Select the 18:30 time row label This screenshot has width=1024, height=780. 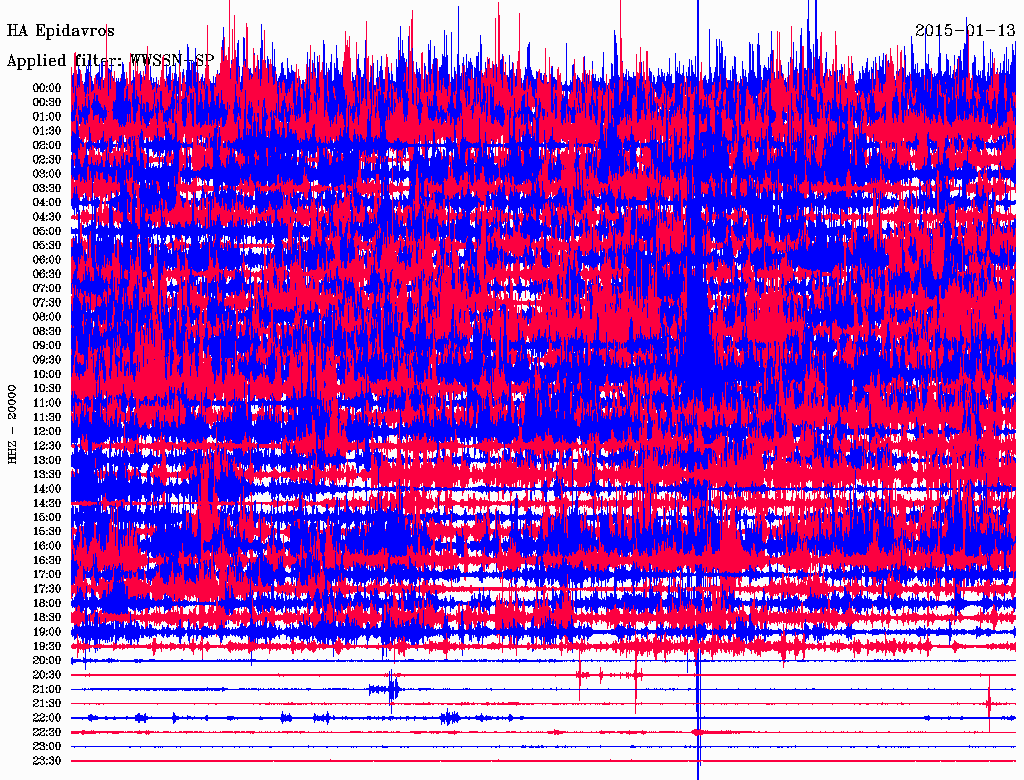[47, 618]
